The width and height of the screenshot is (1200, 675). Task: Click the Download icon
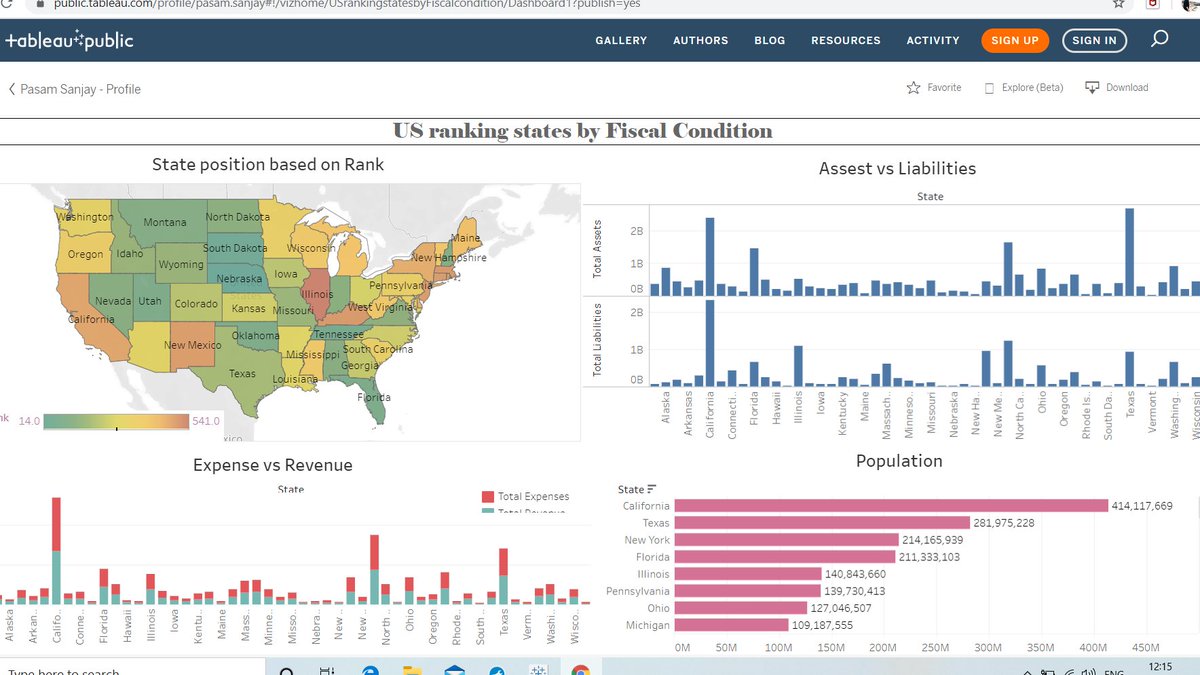point(1092,87)
